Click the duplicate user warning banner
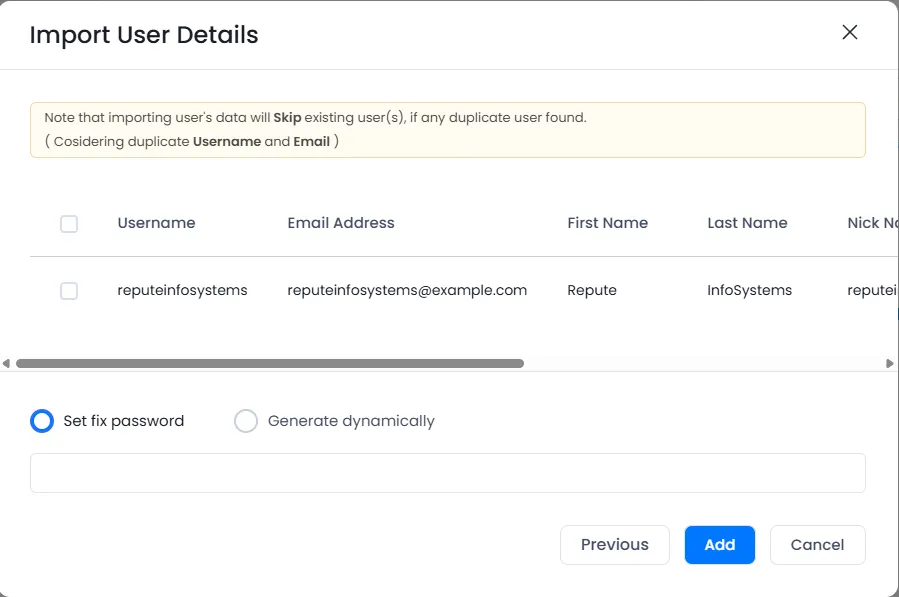This screenshot has width=899, height=597. click(x=448, y=128)
